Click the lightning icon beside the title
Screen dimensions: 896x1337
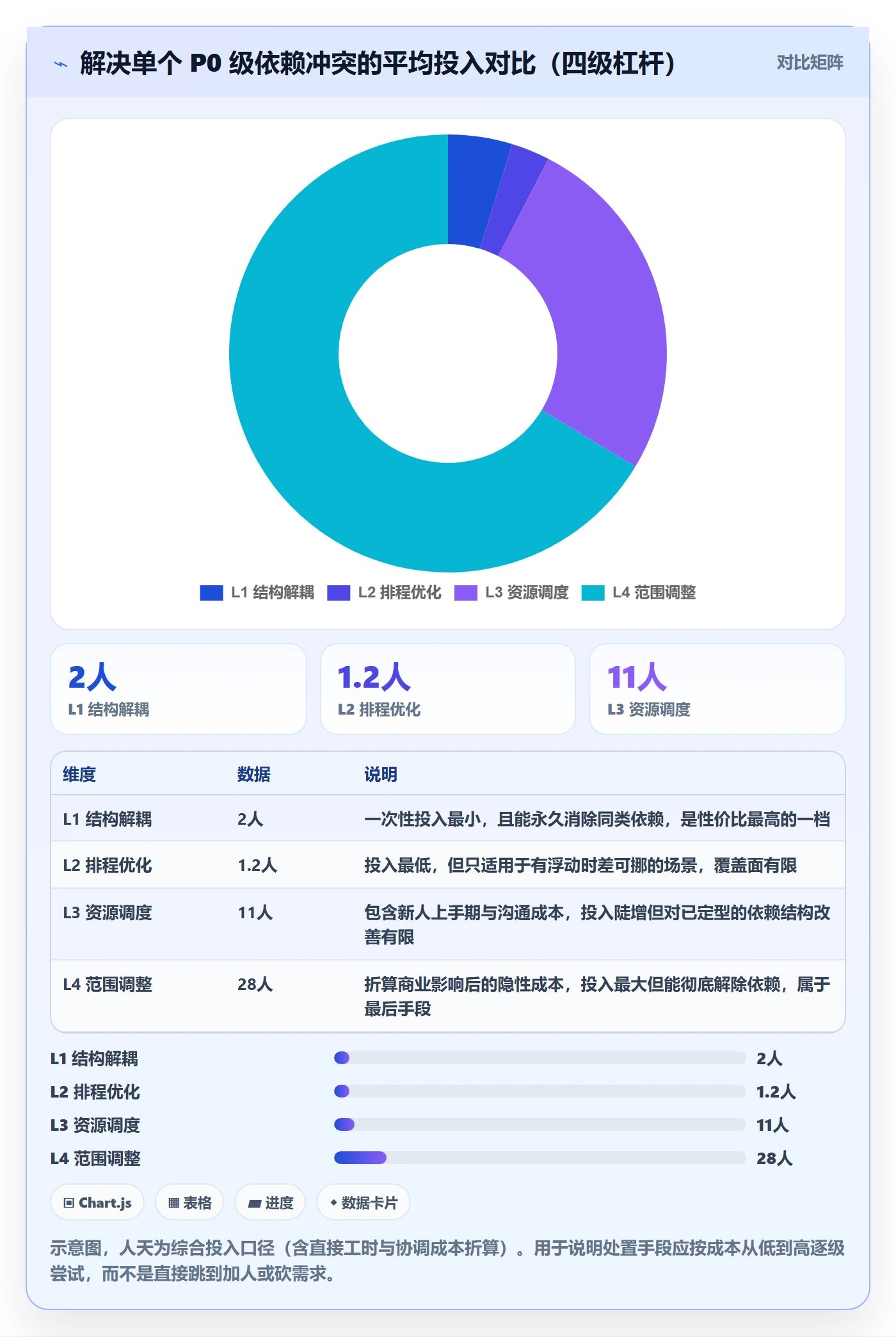61,64
